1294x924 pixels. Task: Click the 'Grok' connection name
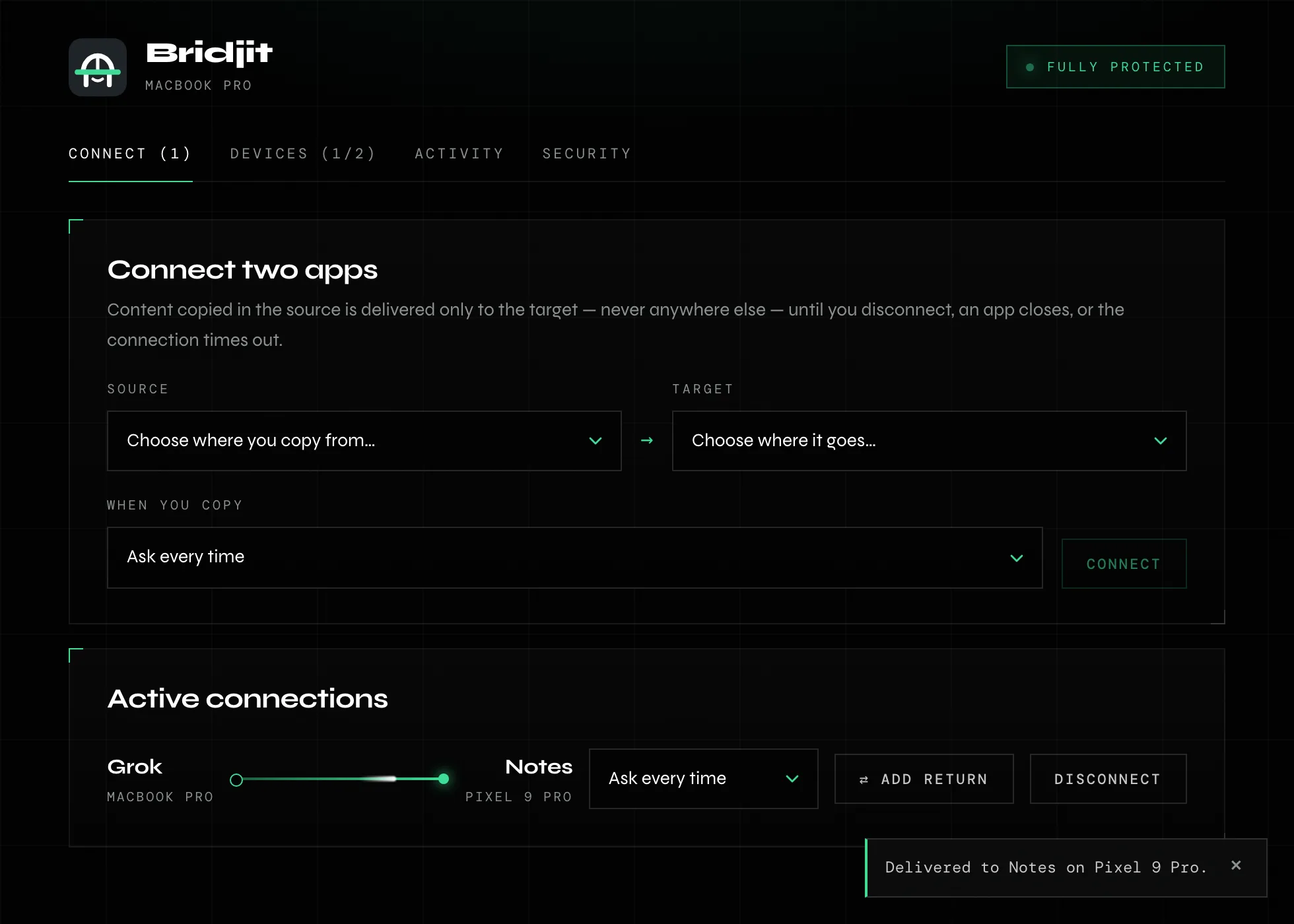tap(135, 767)
